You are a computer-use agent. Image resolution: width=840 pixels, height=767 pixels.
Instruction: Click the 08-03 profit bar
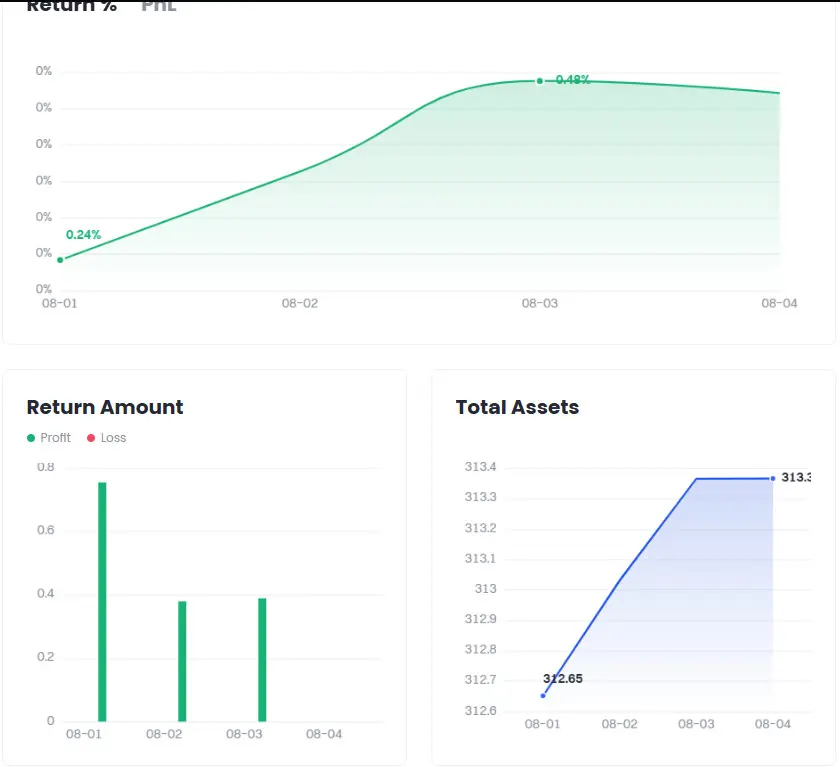click(262, 659)
